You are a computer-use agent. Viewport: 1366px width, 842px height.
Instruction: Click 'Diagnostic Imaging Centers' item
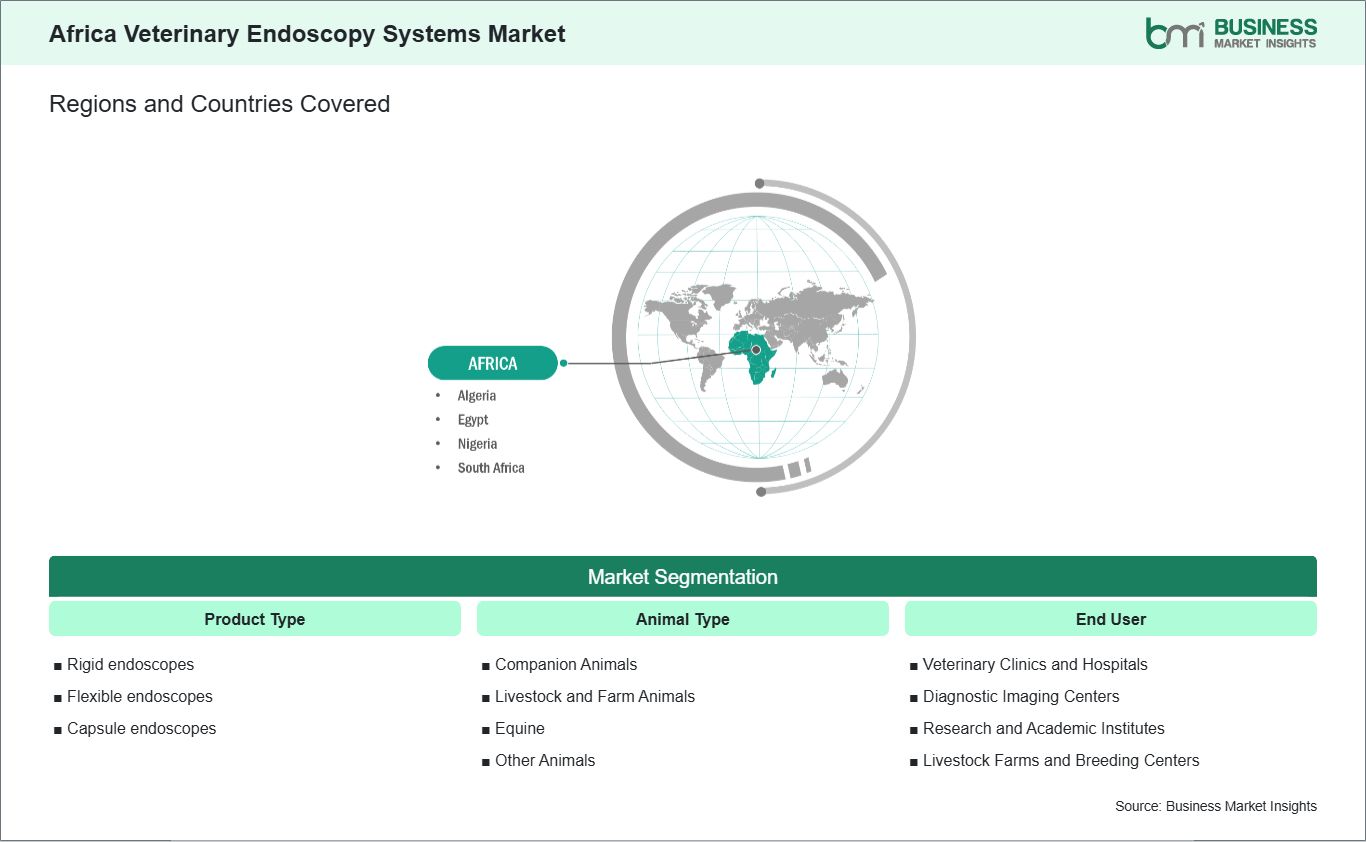(1021, 696)
